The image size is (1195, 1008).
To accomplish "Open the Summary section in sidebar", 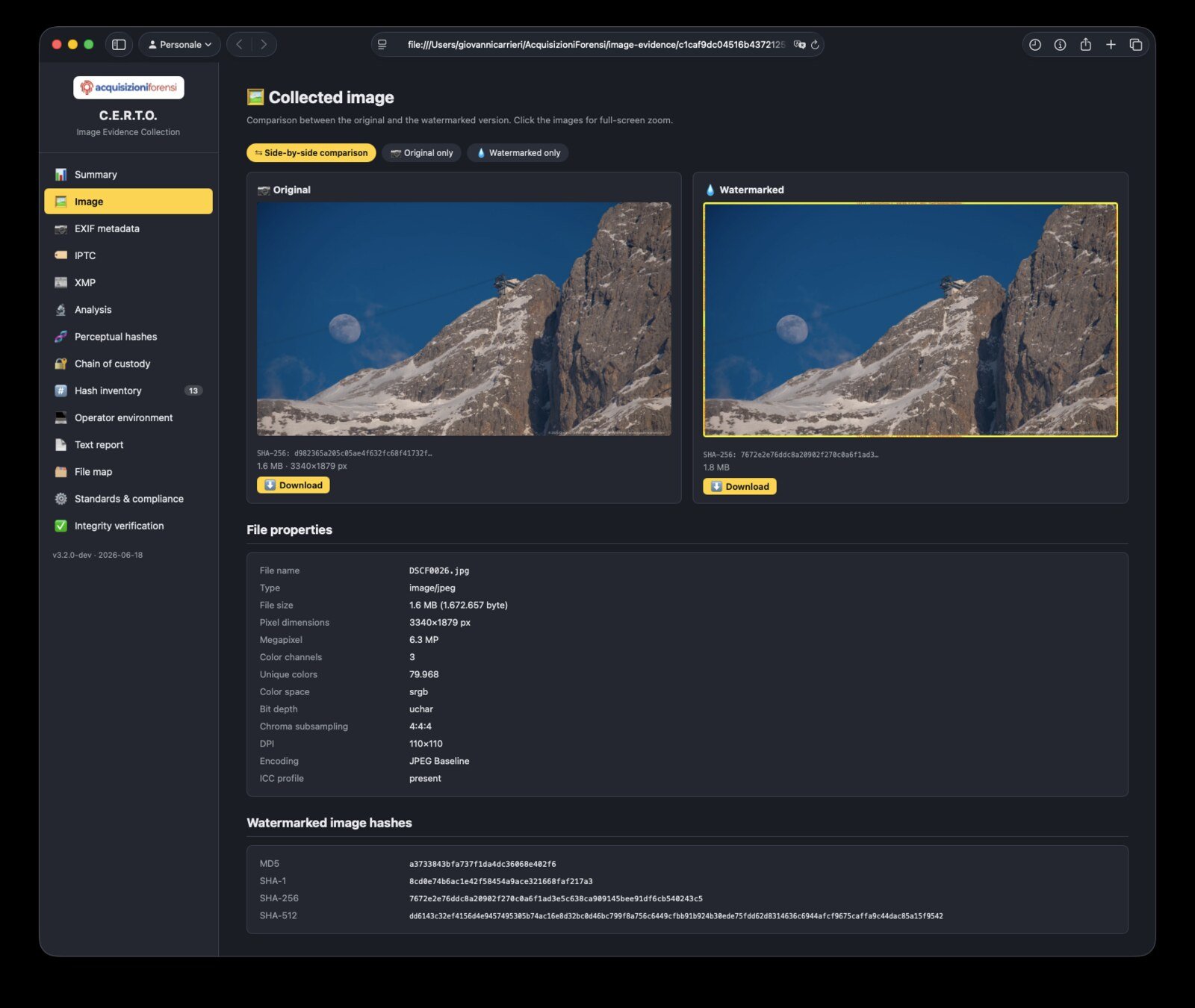I will click(x=128, y=174).
